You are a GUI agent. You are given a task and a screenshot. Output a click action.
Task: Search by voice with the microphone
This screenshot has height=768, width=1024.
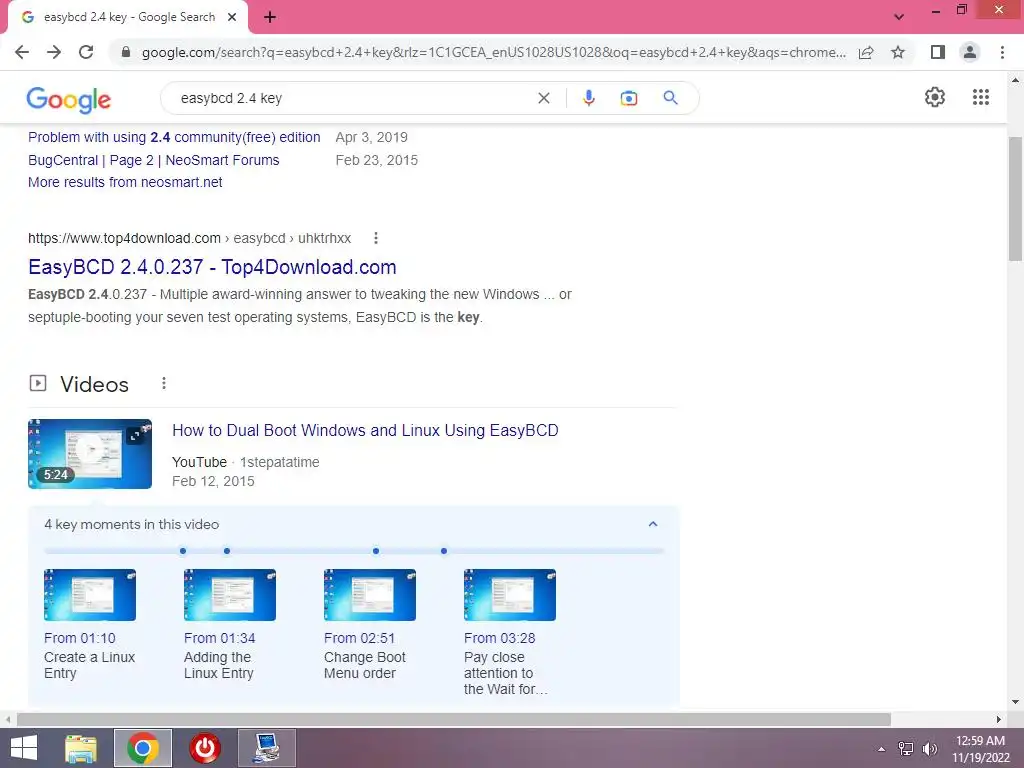click(x=588, y=98)
